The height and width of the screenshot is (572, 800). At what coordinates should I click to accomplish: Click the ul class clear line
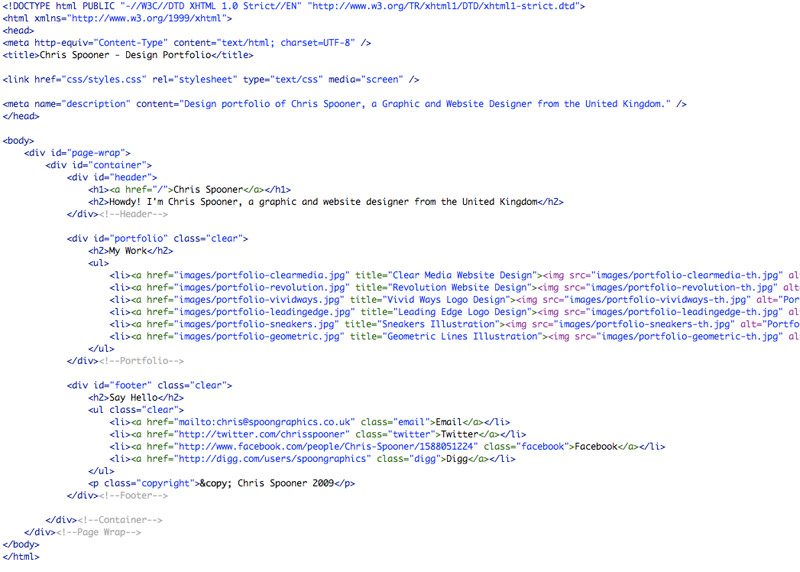[x=136, y=410]
